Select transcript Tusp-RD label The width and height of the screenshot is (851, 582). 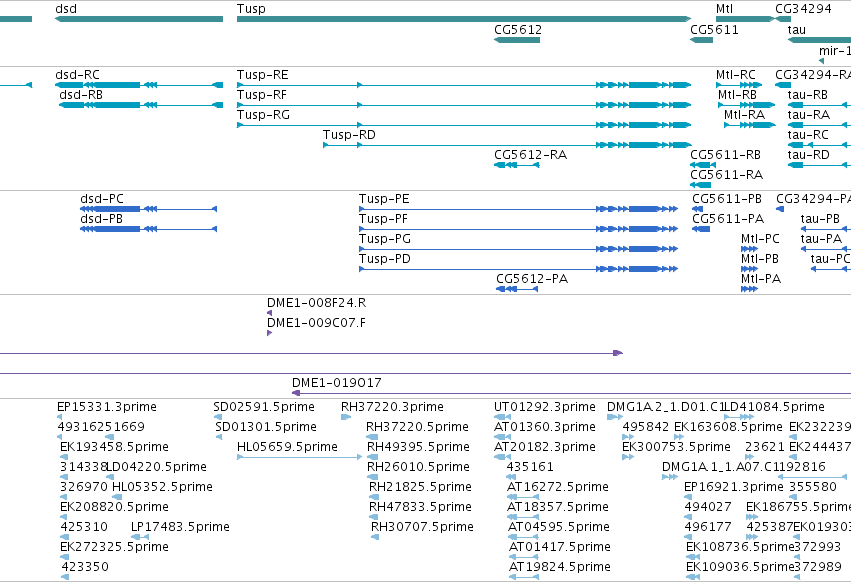pyautogui.click(x=349, y=135)
